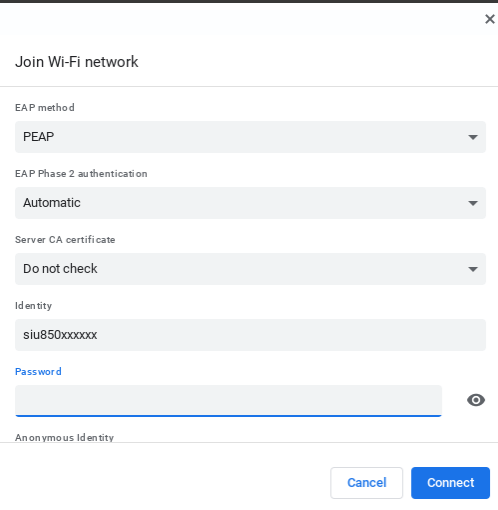Image resolution: width=498 pixels, height=510 pixels.
Task: Open the Server CA certificate dropdown
Action: tap(250, 269)
